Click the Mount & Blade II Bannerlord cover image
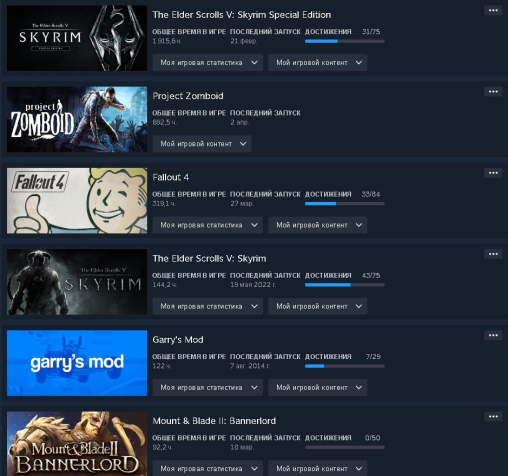This screenshot has width=508, height=476. pyautogui.click(x=77, y=444)
